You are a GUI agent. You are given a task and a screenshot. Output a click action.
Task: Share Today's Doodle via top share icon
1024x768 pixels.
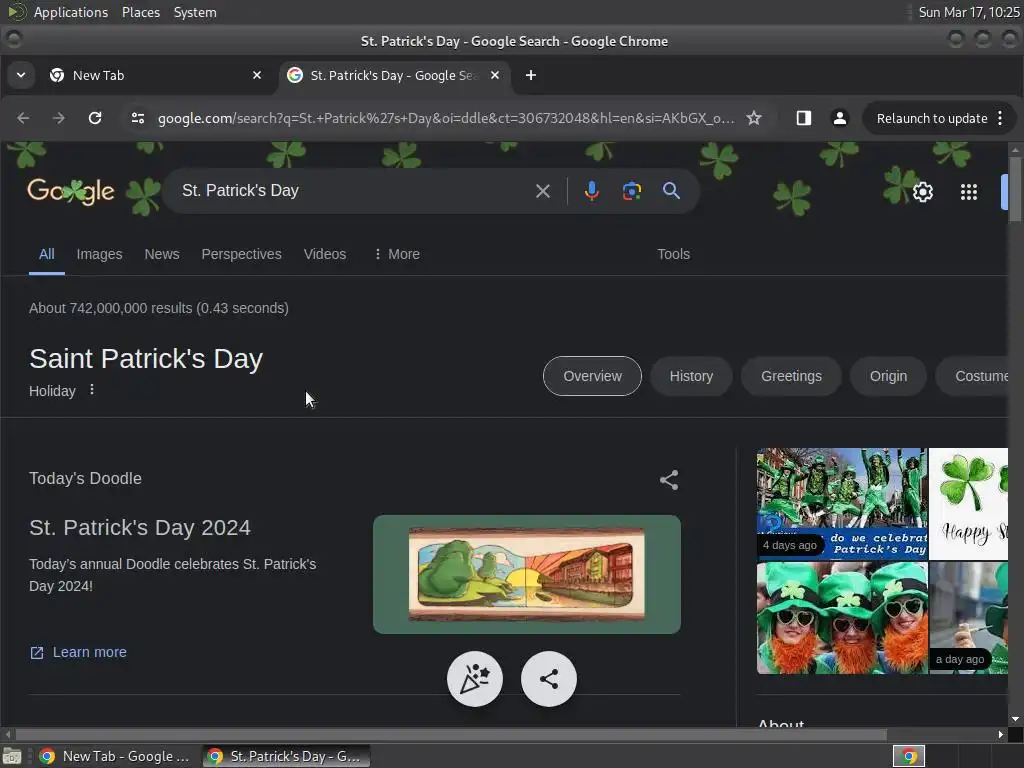coord(669,480)
